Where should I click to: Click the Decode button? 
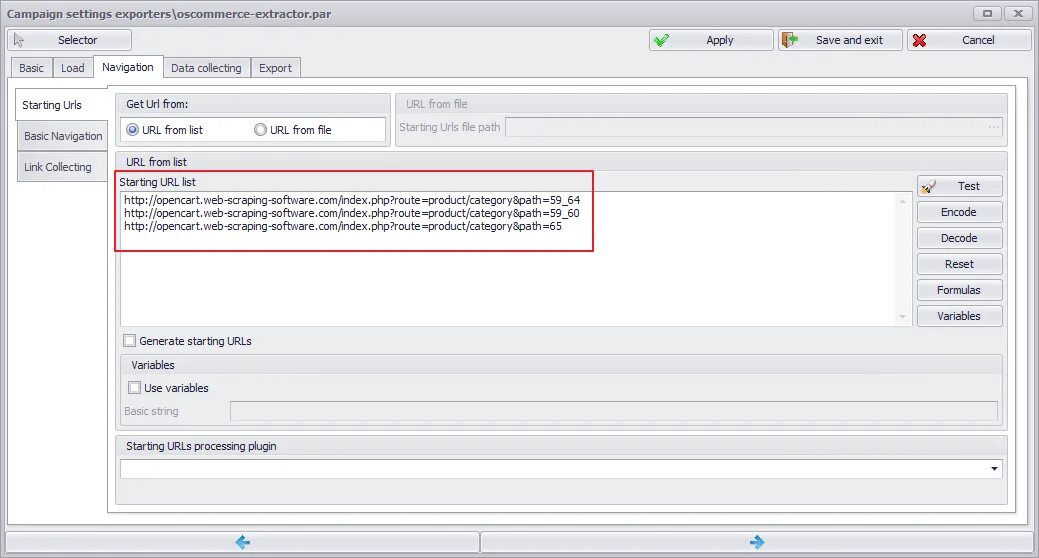959,238
